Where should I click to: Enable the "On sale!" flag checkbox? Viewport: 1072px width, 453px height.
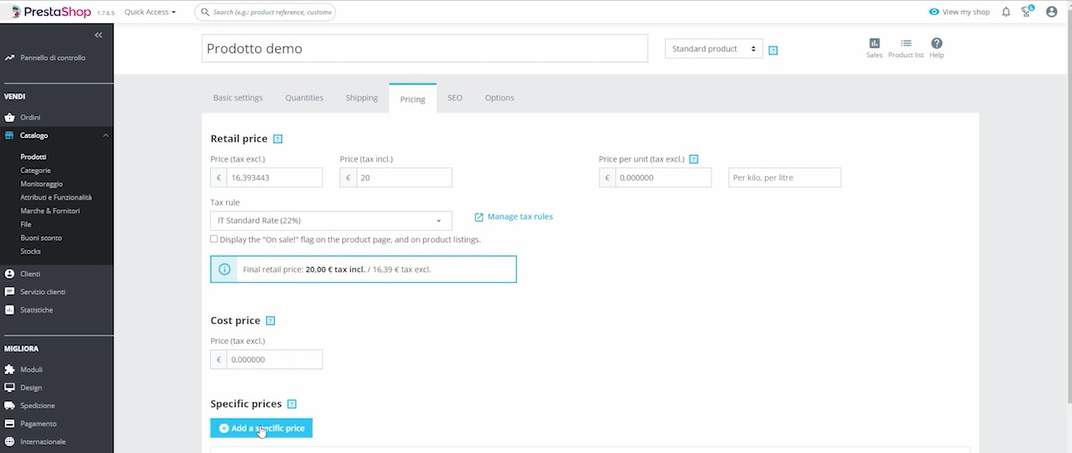pyautogui.click(x=214, y=239)
